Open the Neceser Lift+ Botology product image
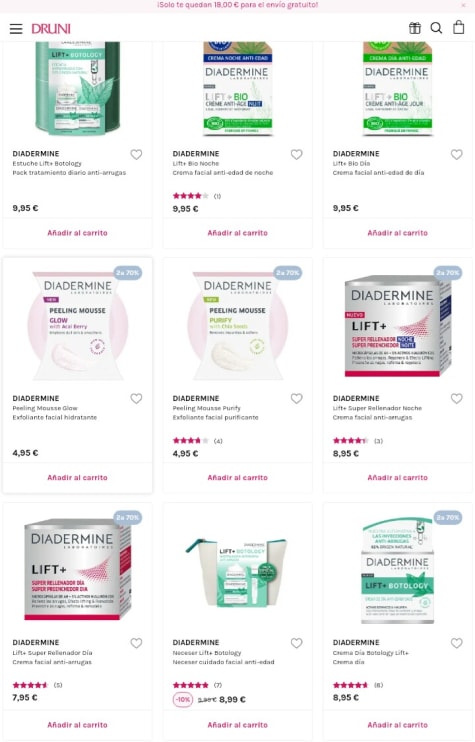This screenshot has height=742, width=475. tap(238, 573)
